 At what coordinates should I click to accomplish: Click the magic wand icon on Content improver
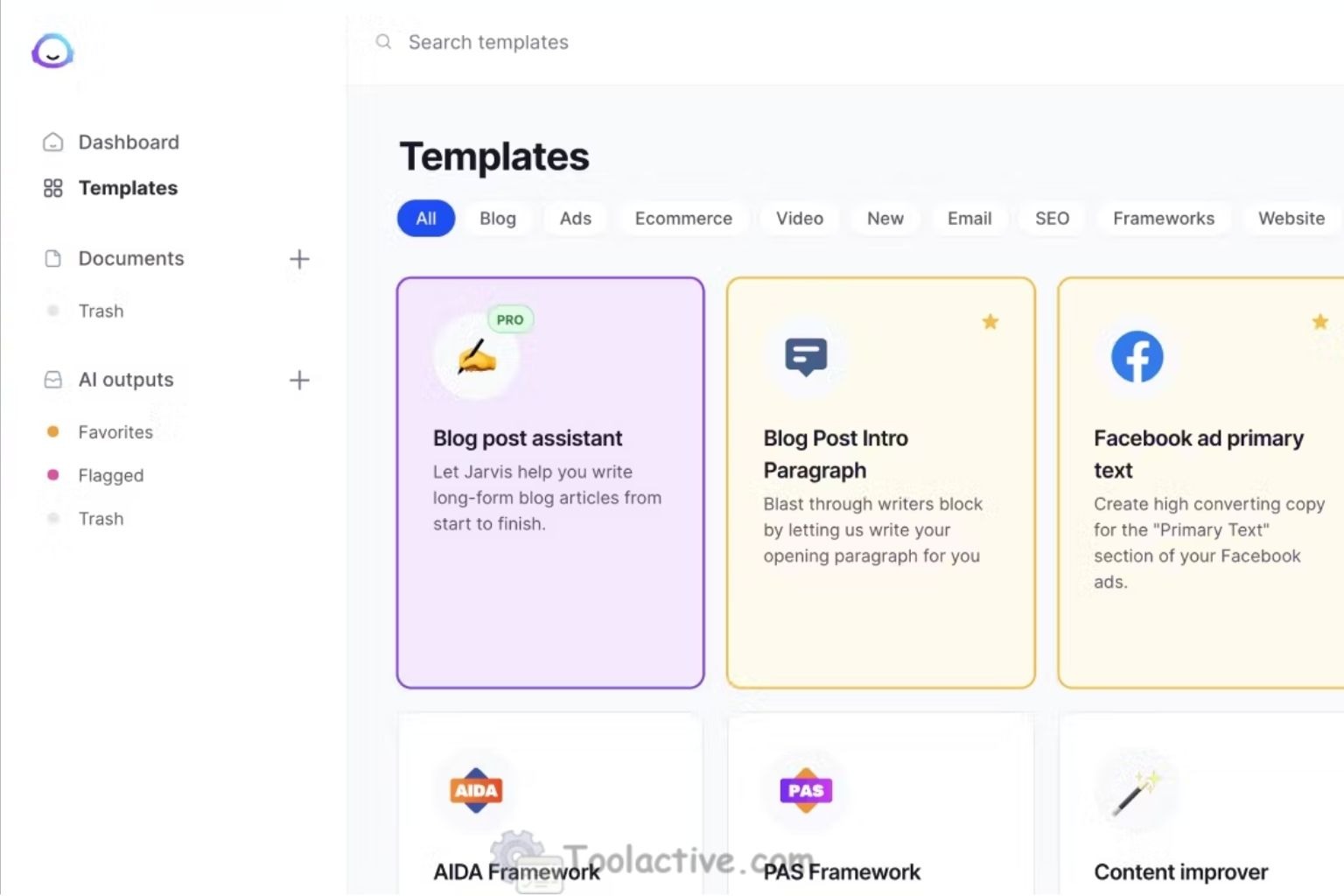(1135, 790)
